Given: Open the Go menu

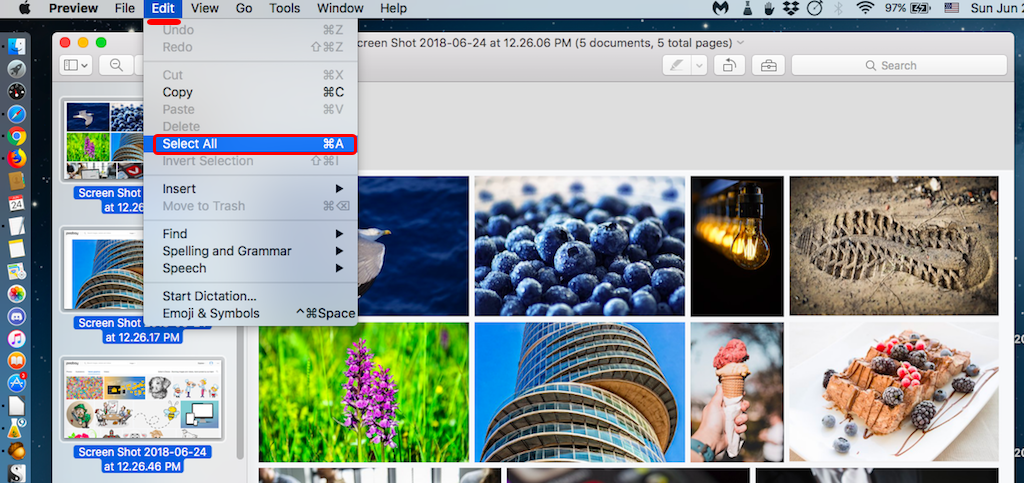Looking at the screenshot, I should coord(244,8).
